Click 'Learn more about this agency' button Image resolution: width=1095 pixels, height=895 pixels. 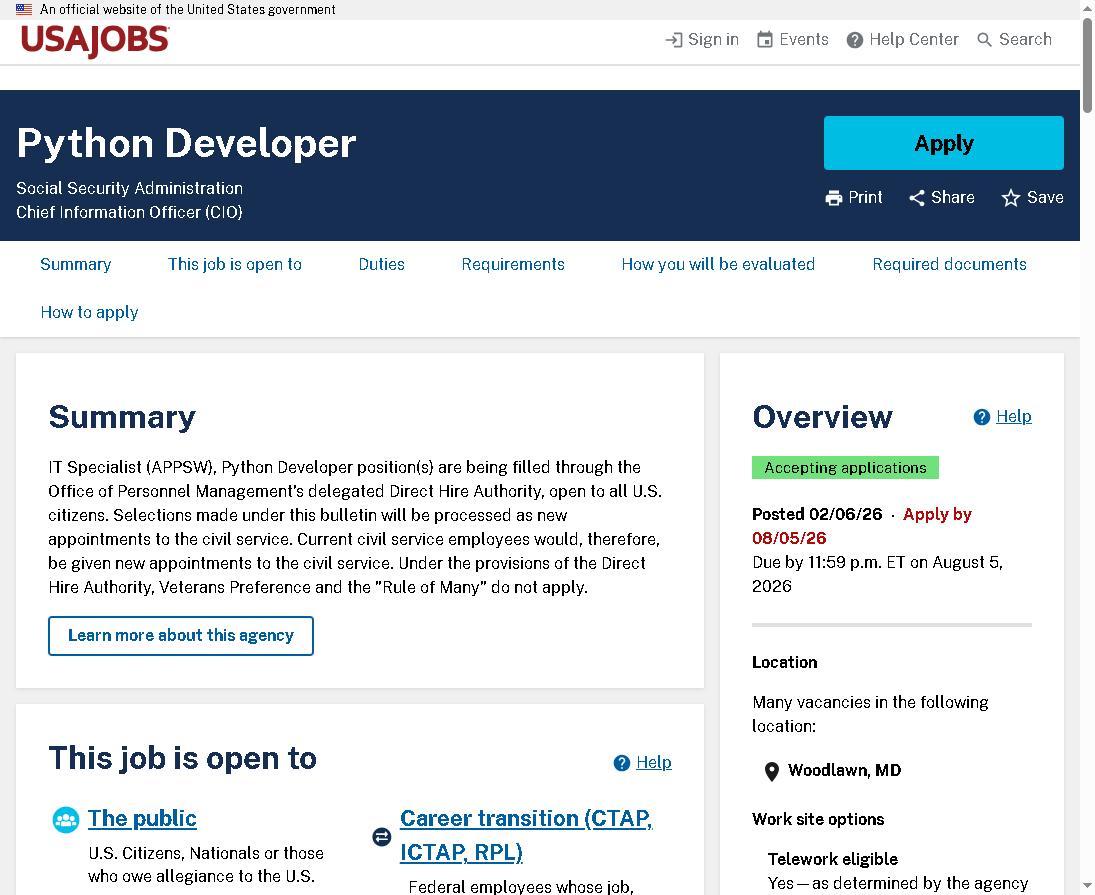[x=181, y=636]
